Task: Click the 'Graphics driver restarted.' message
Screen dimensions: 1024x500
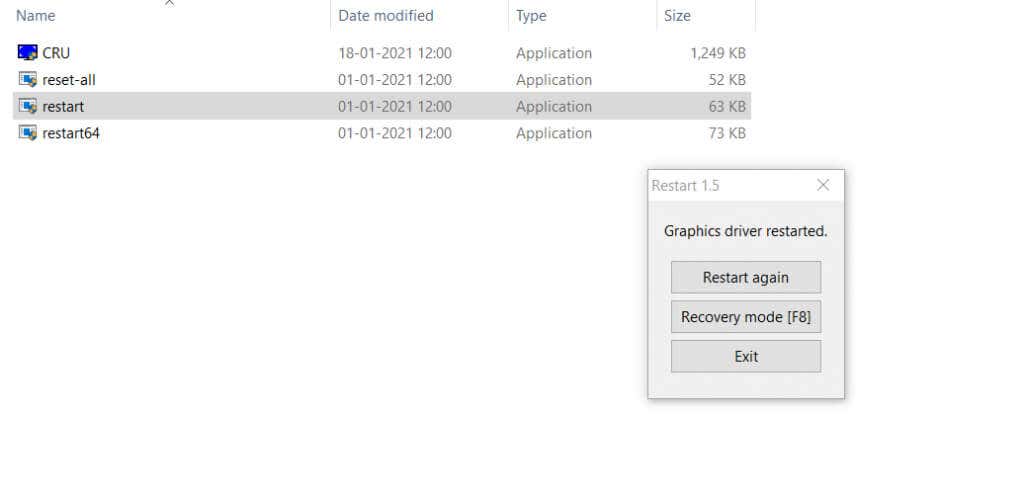Action: pos(746,231)
